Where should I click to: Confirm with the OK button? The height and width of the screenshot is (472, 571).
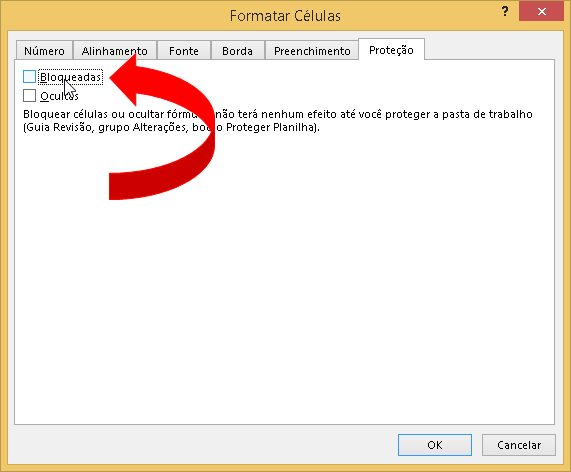[x=435, y=445]
